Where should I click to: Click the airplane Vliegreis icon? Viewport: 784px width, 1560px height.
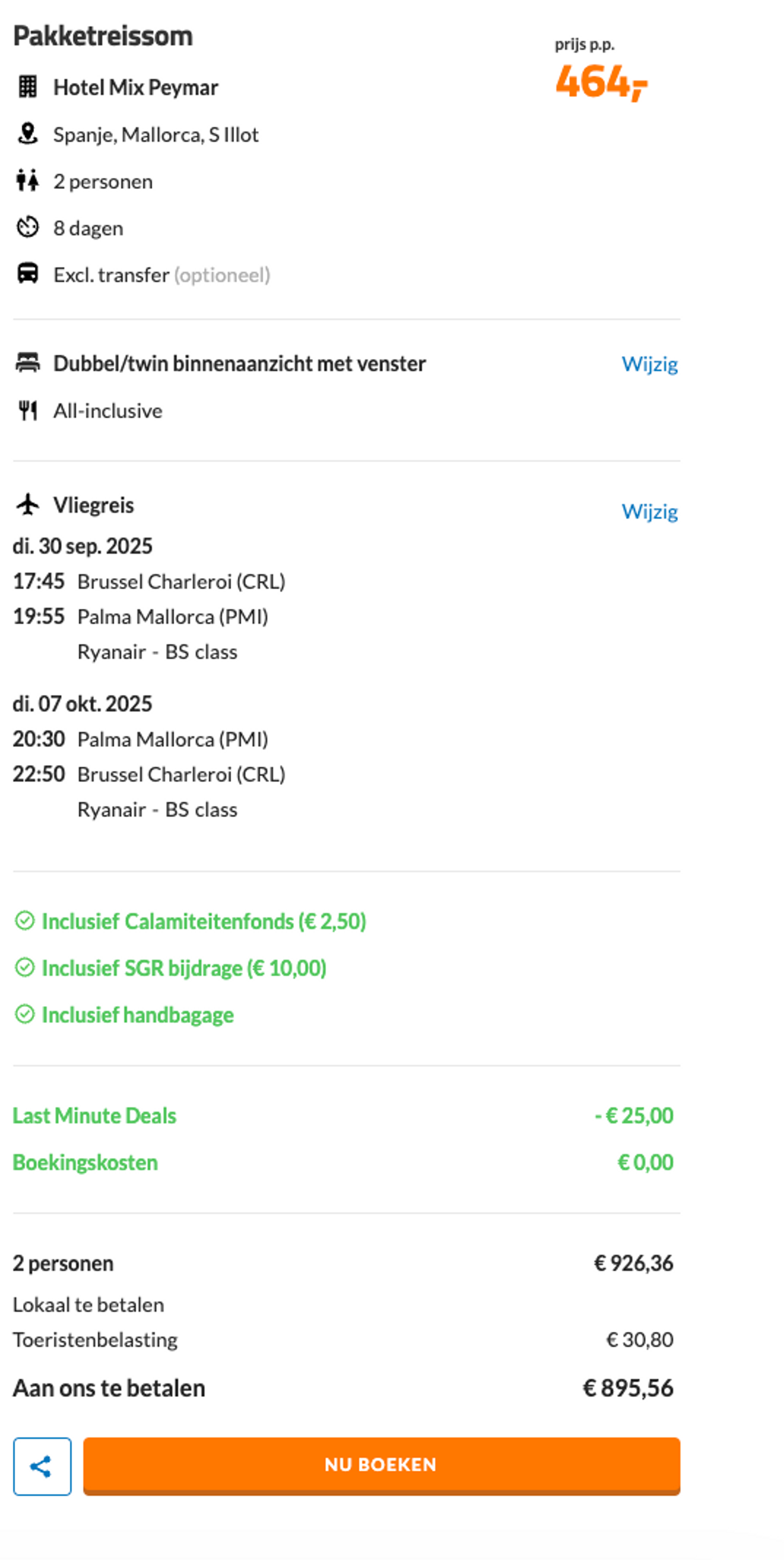[x=27, y=505]
